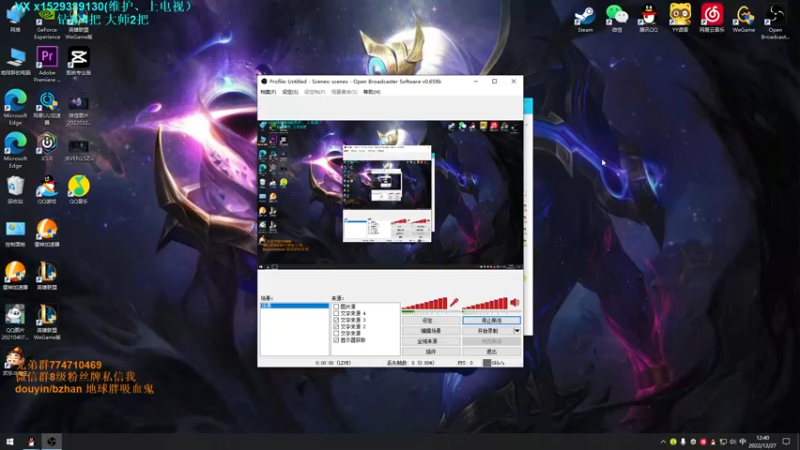The width and height of the screenshot is (800, 450).
Task: Enable the 文字来源 4 checkbox
Action: tap(336, 313)
